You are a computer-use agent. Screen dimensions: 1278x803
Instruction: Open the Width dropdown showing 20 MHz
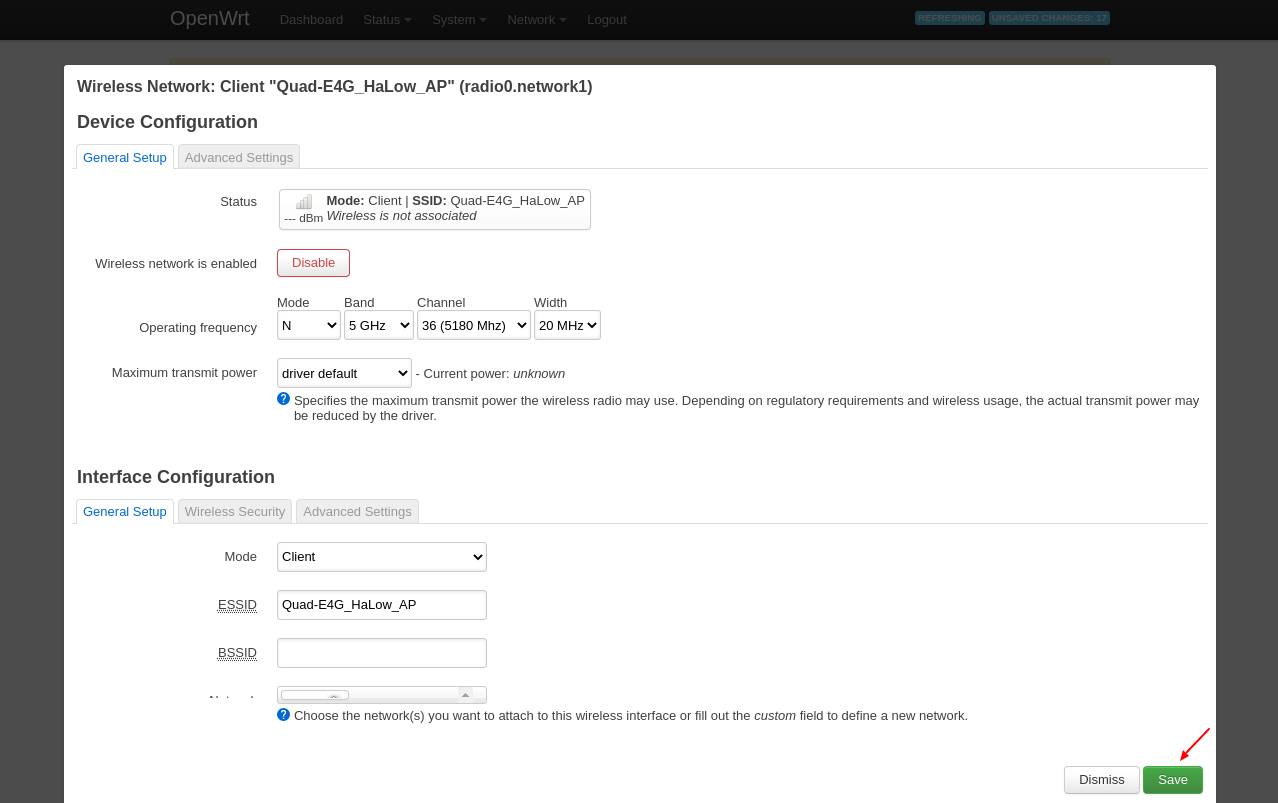tap(567, 325)
